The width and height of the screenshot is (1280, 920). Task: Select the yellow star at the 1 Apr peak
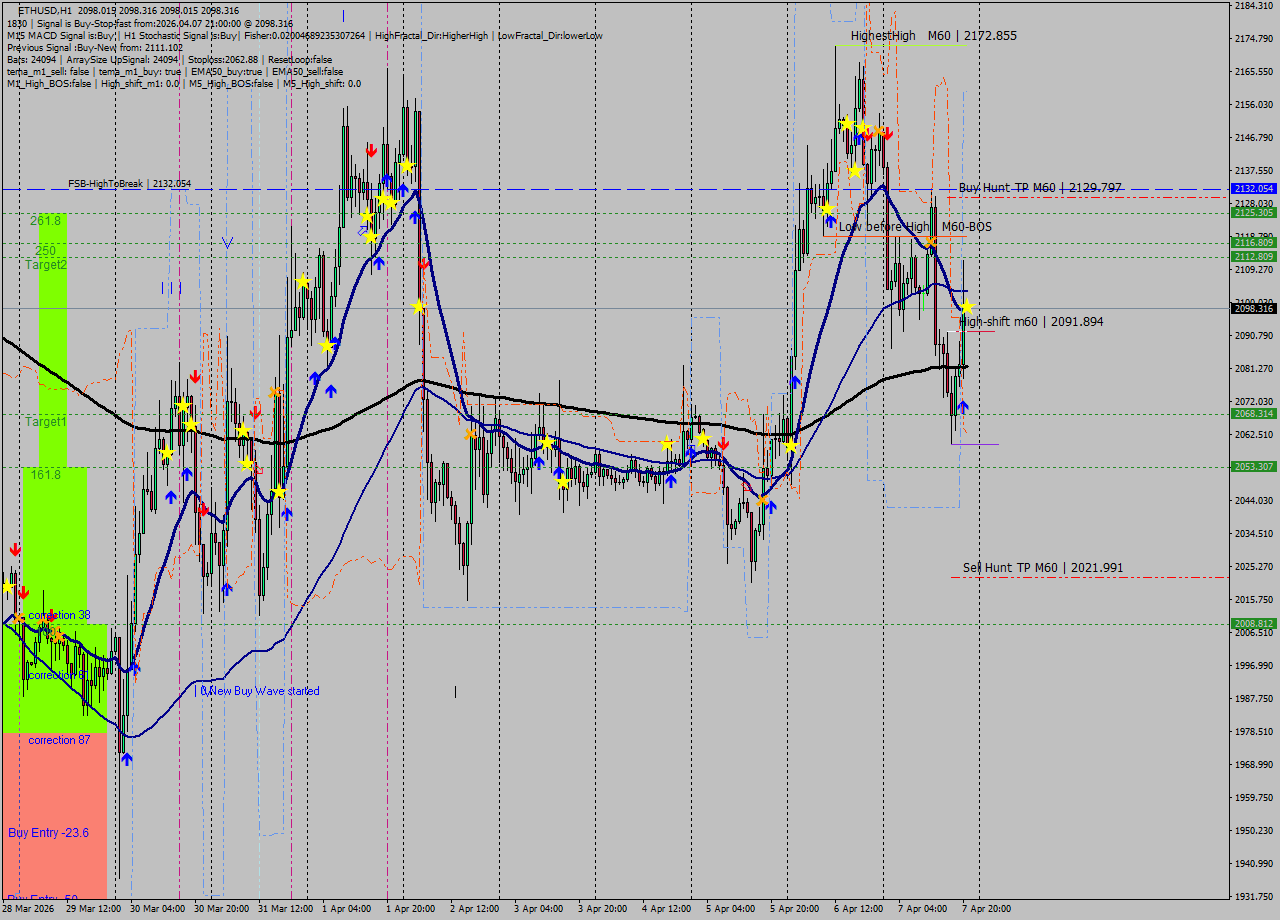406,165
